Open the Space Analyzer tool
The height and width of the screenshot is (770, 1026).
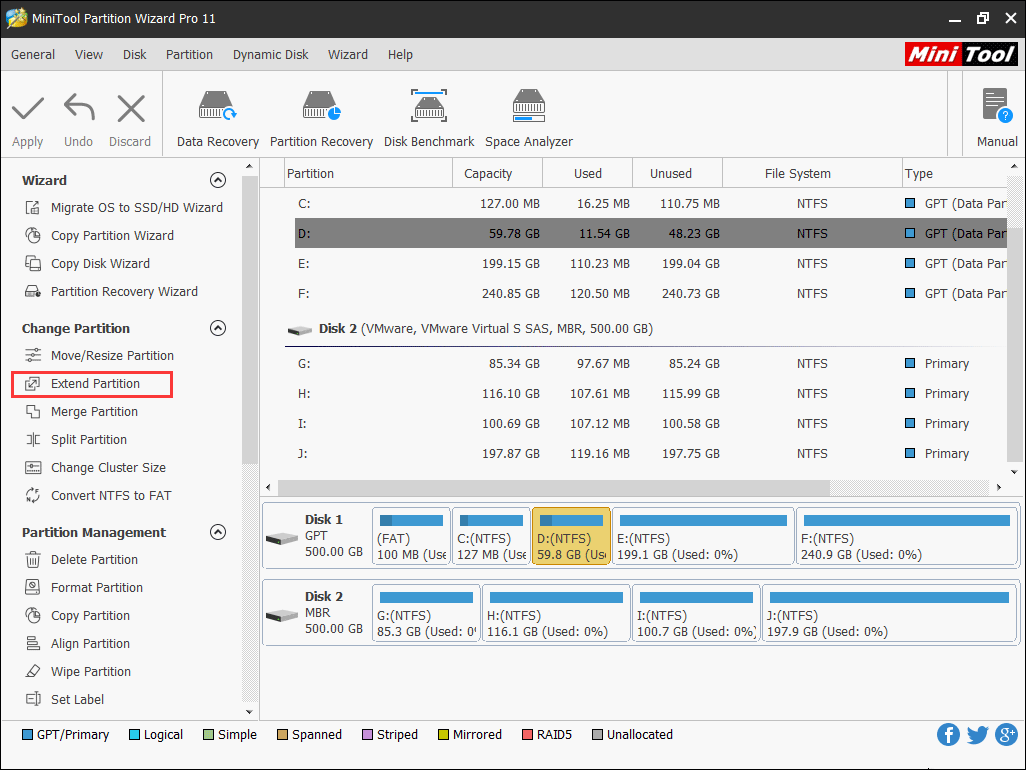529,119
